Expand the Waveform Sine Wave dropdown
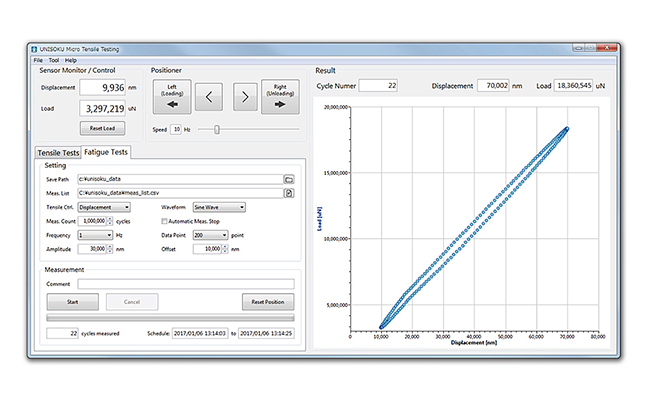Screen dimensions: 650x395 tap(219, 207)
